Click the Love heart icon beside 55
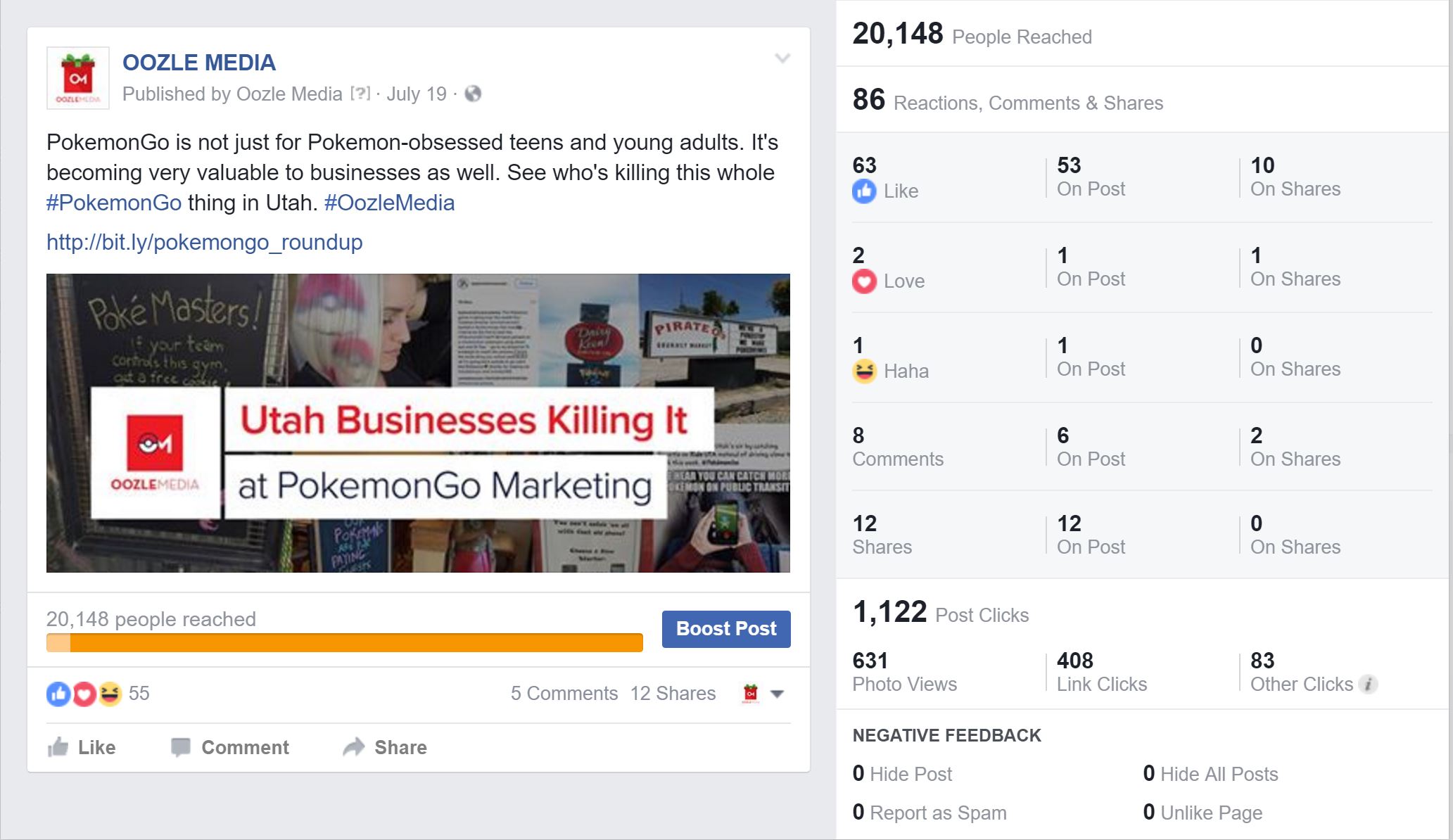The width and height of the screenshot is (1453, 840). click(84, 694)
